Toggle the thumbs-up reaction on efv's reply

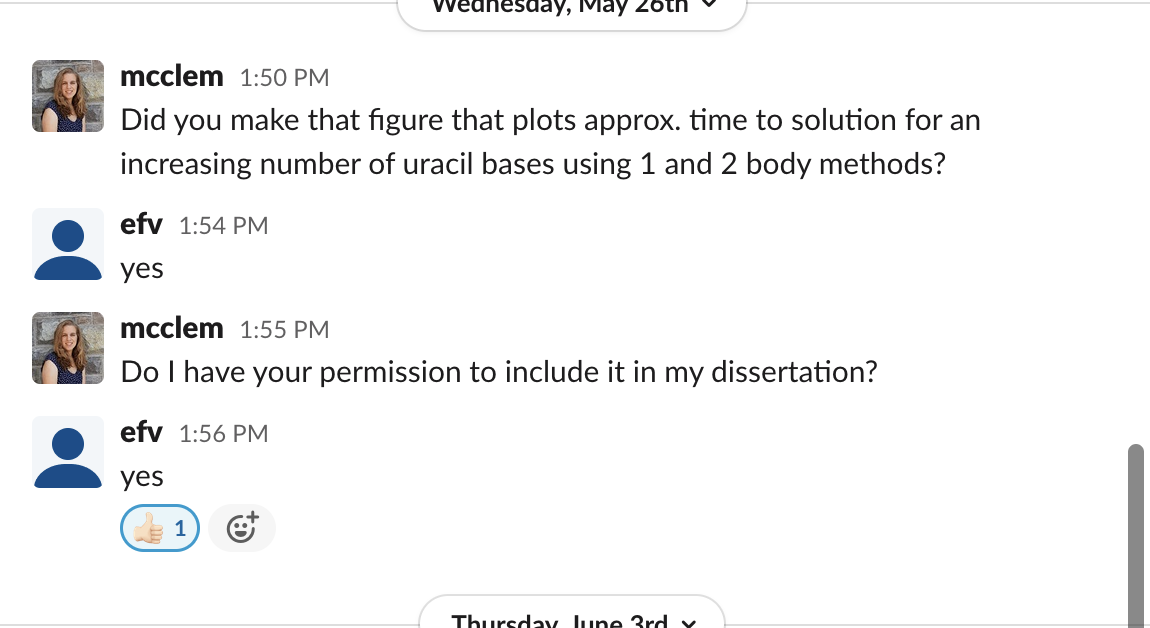(x=160, y=528)
